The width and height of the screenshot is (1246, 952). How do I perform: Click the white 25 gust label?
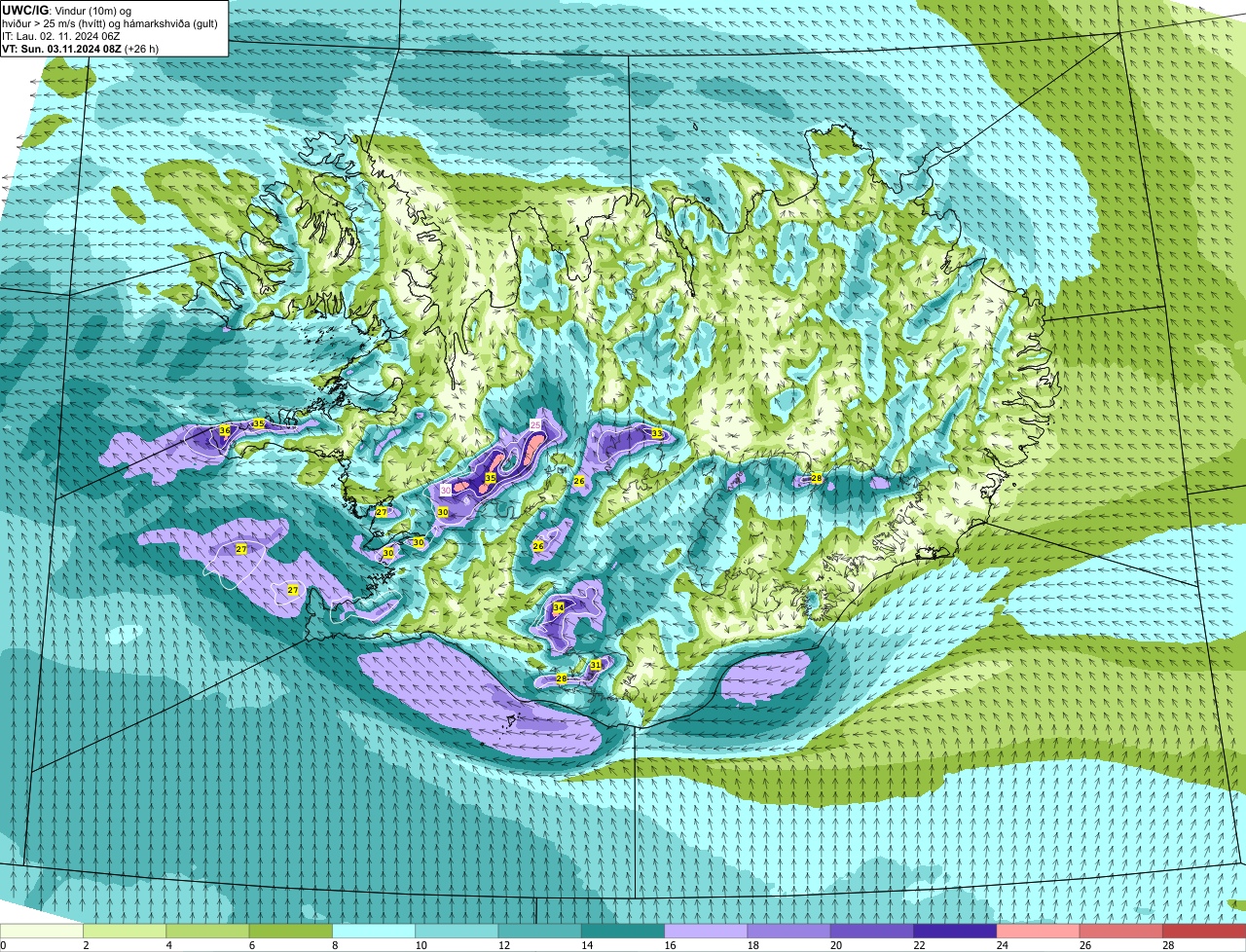point(535,425)
